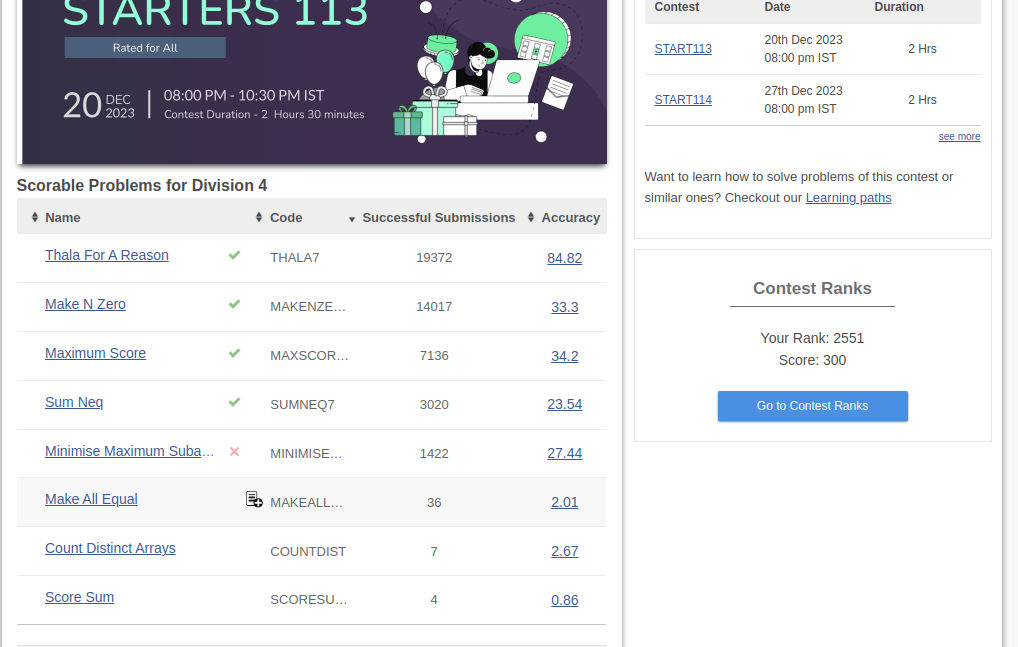Click the add-to-list icon beside Make All Equal
The width and height of the screenshot is (1018, 647).
(x=254, y=499)
